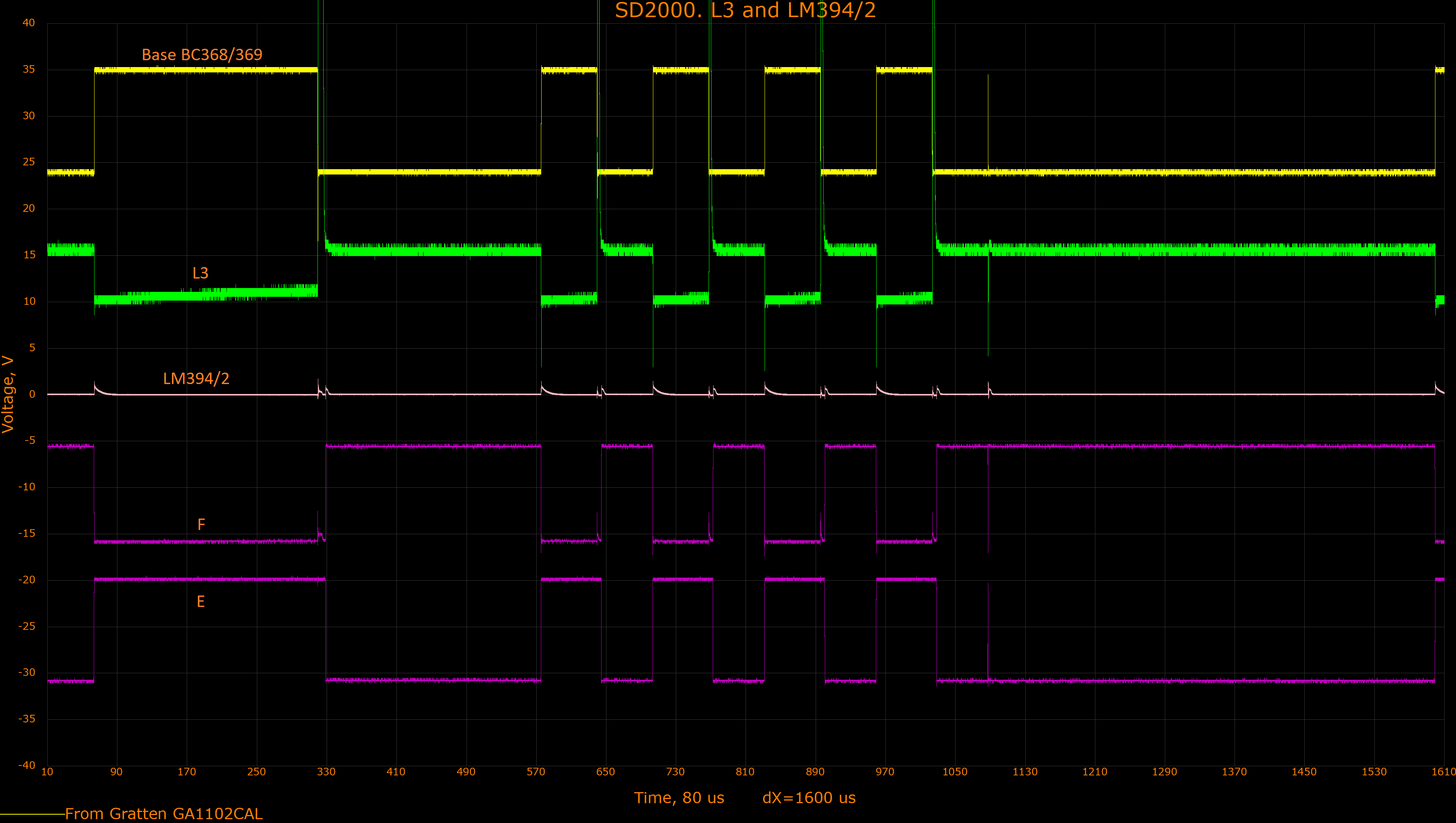Click the 0 value on voltage axis
Viewport: 1456px width, 823px height.
[x=32, y=394]
